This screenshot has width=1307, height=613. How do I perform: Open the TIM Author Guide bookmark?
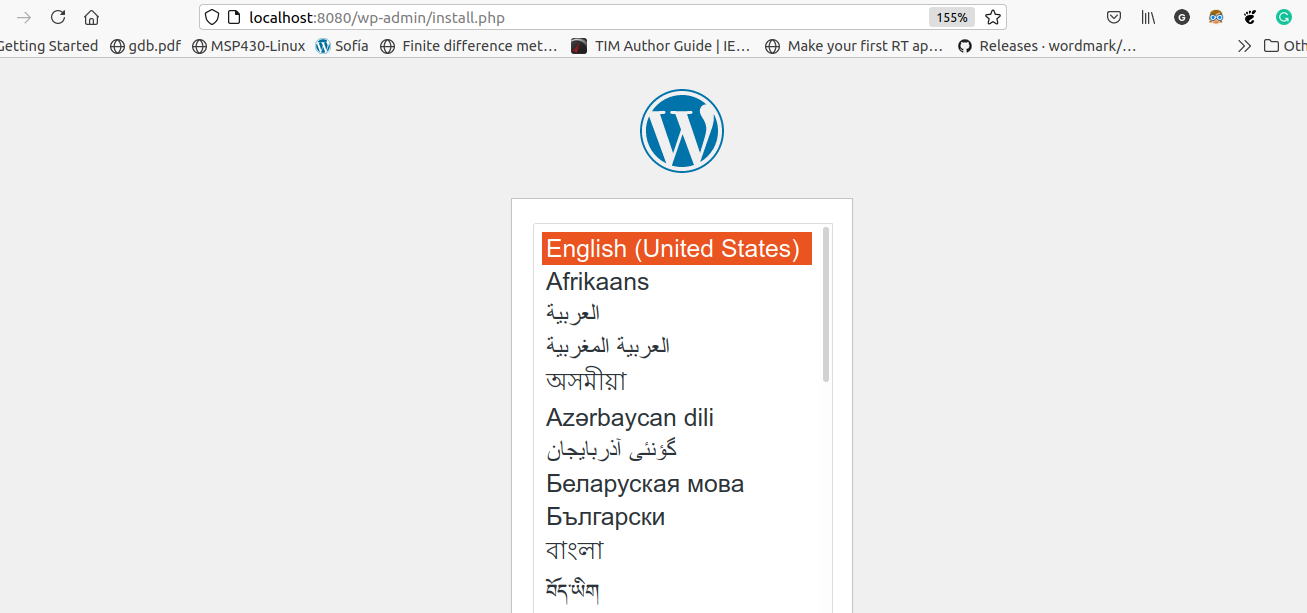tap(661, 46)
